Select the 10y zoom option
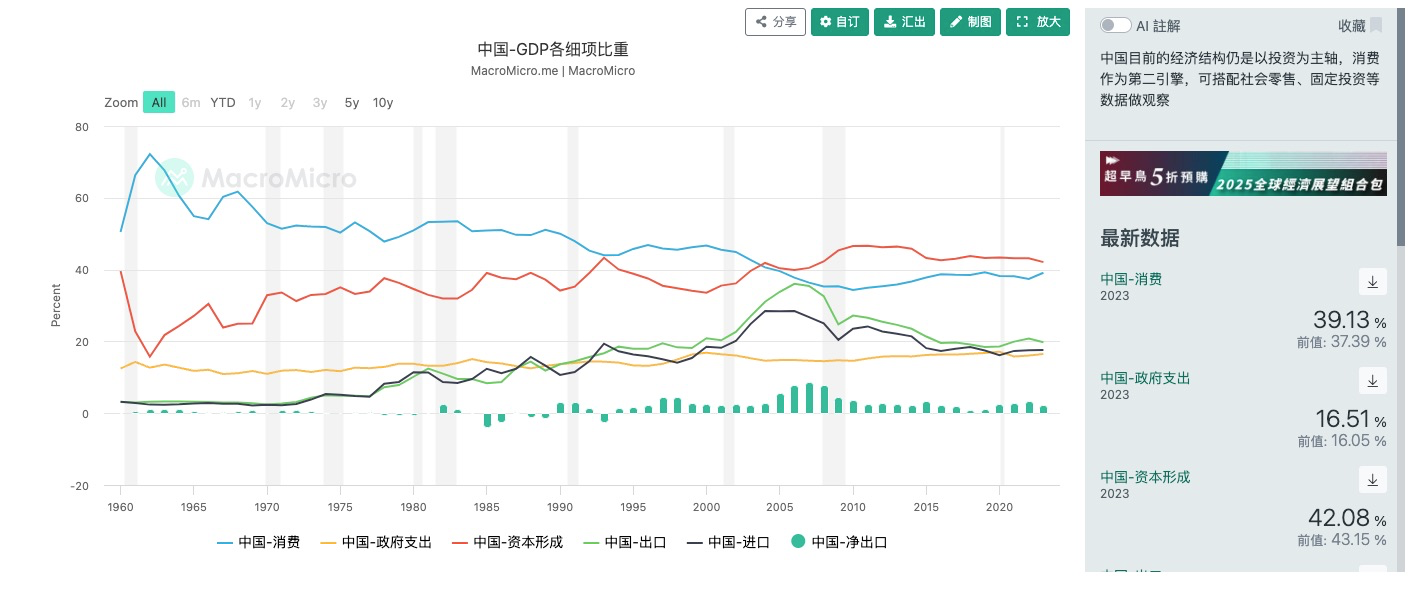 click(382, 102)
